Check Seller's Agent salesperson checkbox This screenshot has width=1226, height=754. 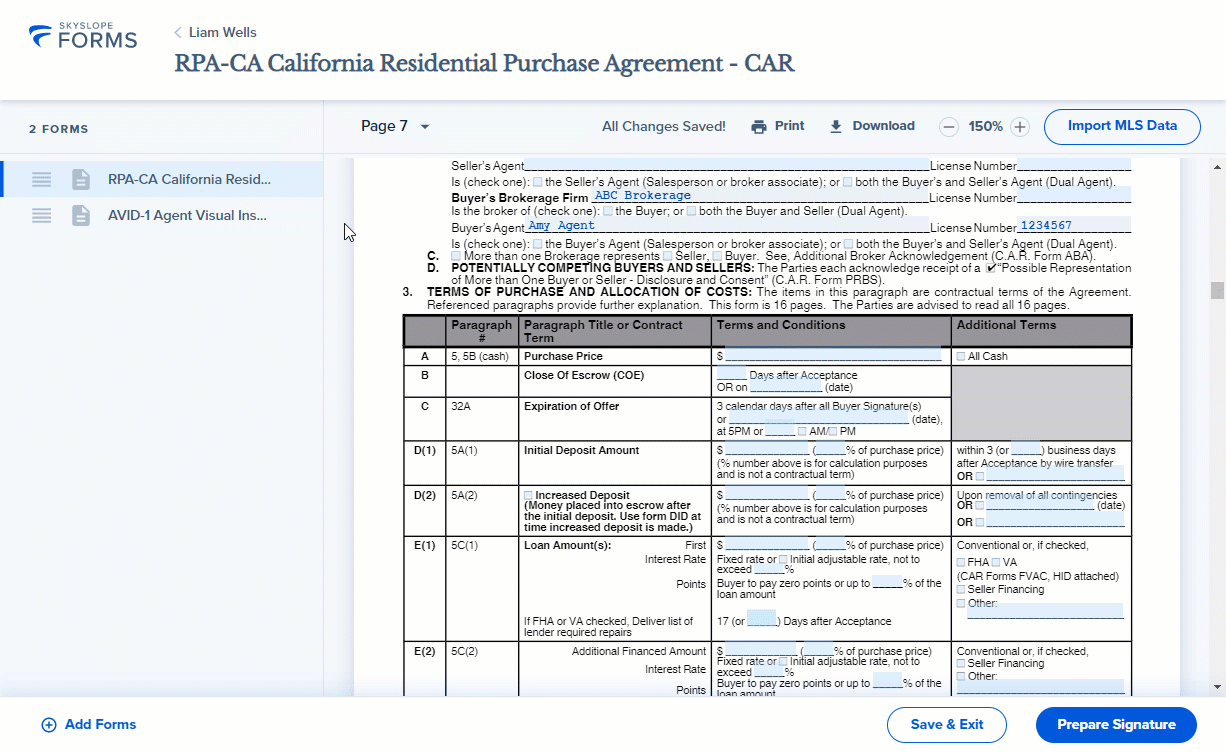tap(537, 182)
